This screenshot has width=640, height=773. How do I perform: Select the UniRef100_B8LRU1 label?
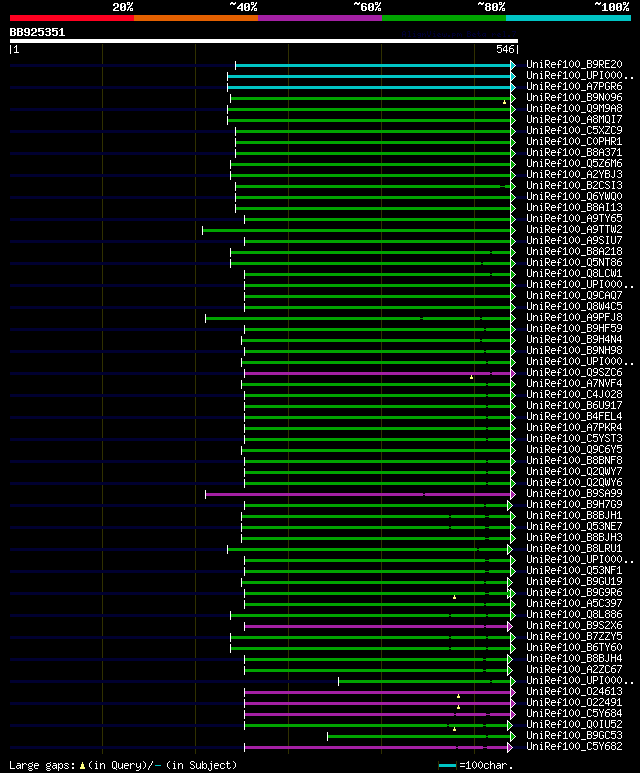[x=574, y=549]
